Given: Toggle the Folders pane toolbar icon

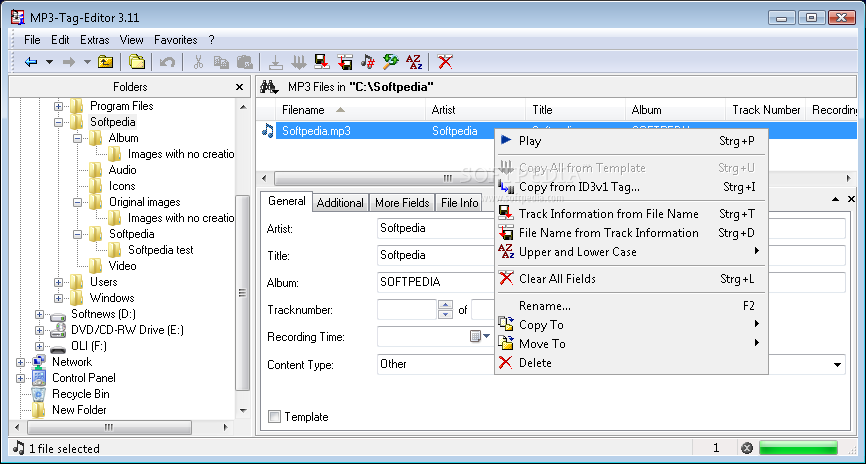Looking at the screenshot, I should 136,62.
